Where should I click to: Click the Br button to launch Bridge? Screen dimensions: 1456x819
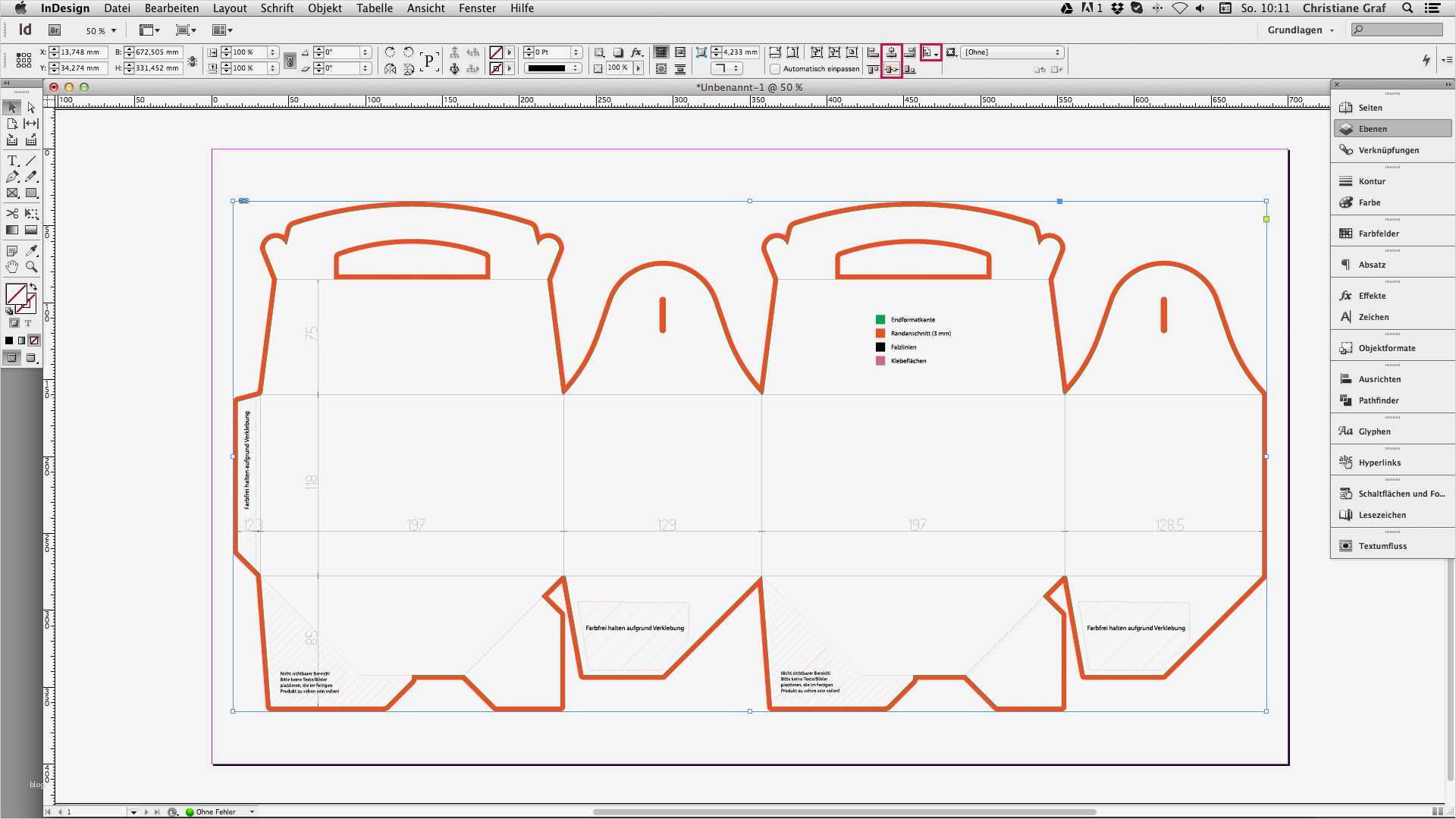[54, 30]
